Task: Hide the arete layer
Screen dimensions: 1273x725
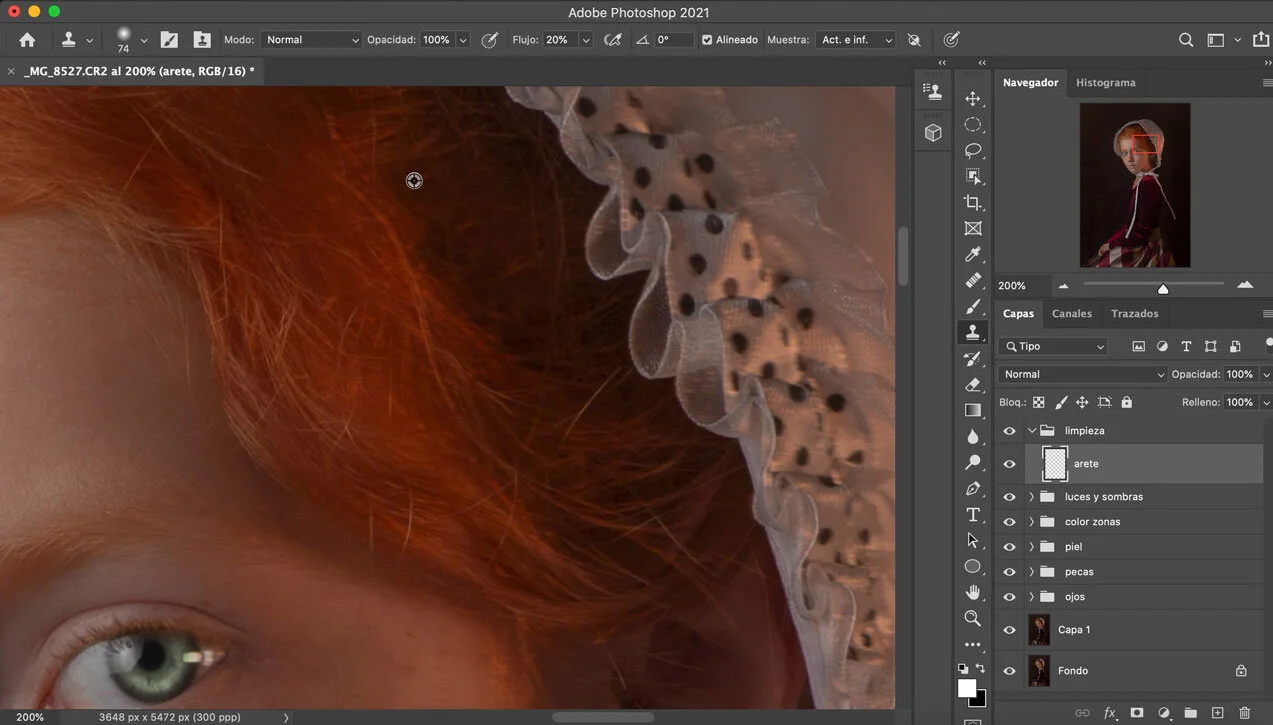Action: [x=1009, y=464]
